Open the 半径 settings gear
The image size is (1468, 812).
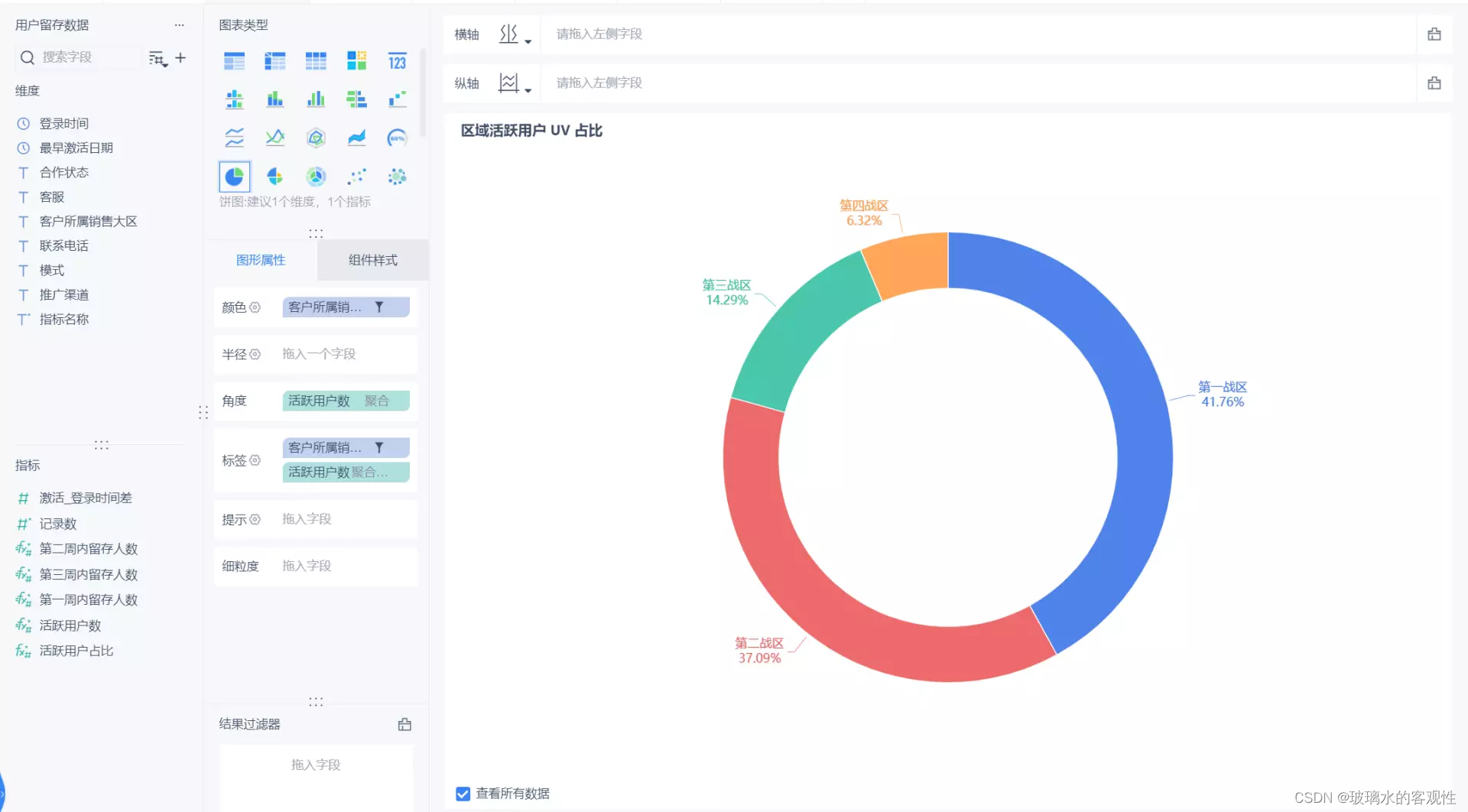point(255,354)
